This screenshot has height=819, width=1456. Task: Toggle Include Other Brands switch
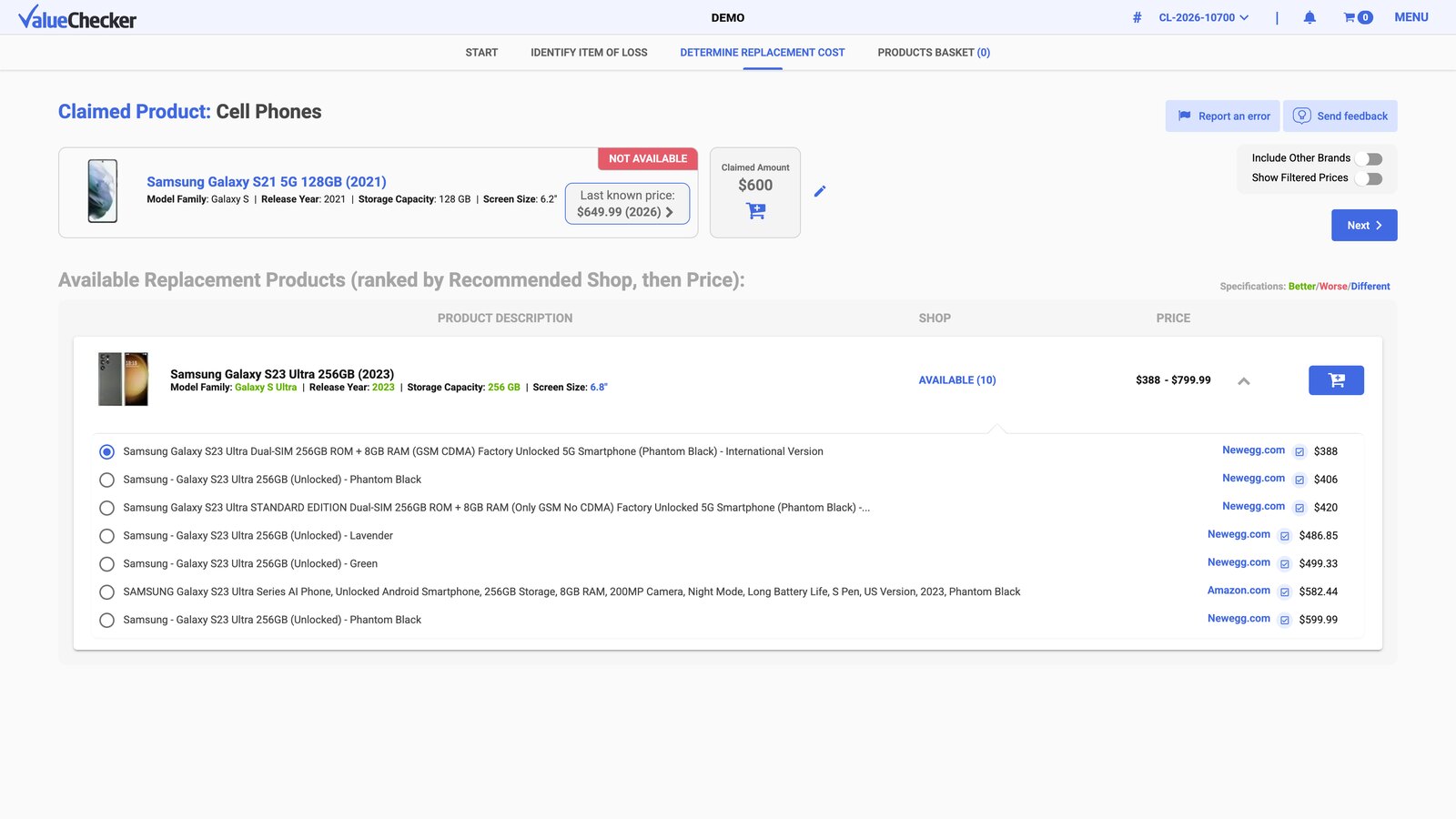click(x=1369, y=159)
